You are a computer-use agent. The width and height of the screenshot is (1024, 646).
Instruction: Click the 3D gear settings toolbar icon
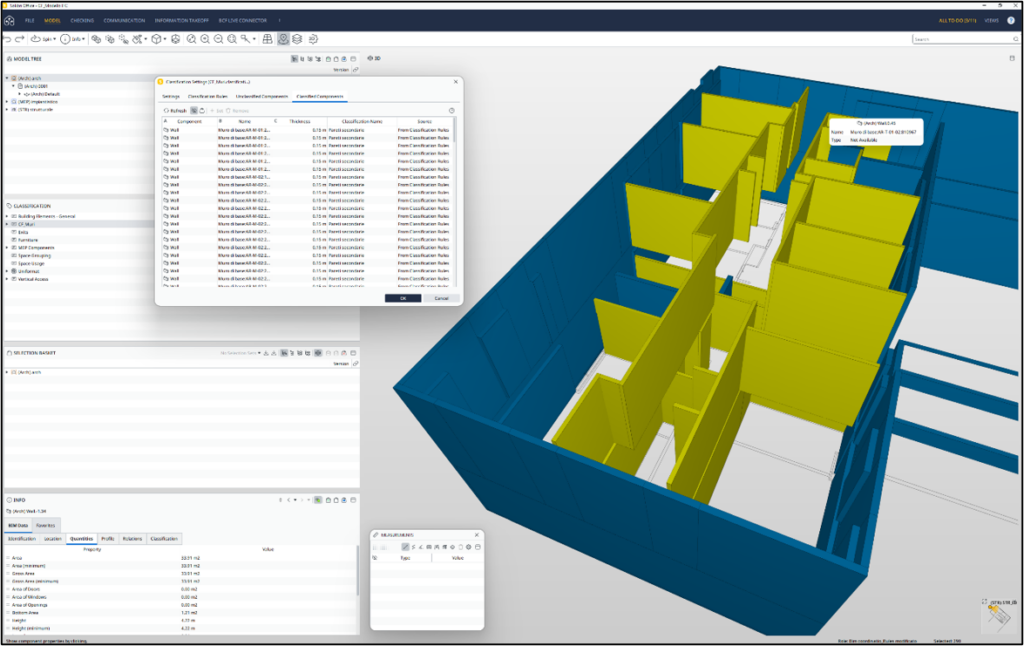(x=313, y=39)
